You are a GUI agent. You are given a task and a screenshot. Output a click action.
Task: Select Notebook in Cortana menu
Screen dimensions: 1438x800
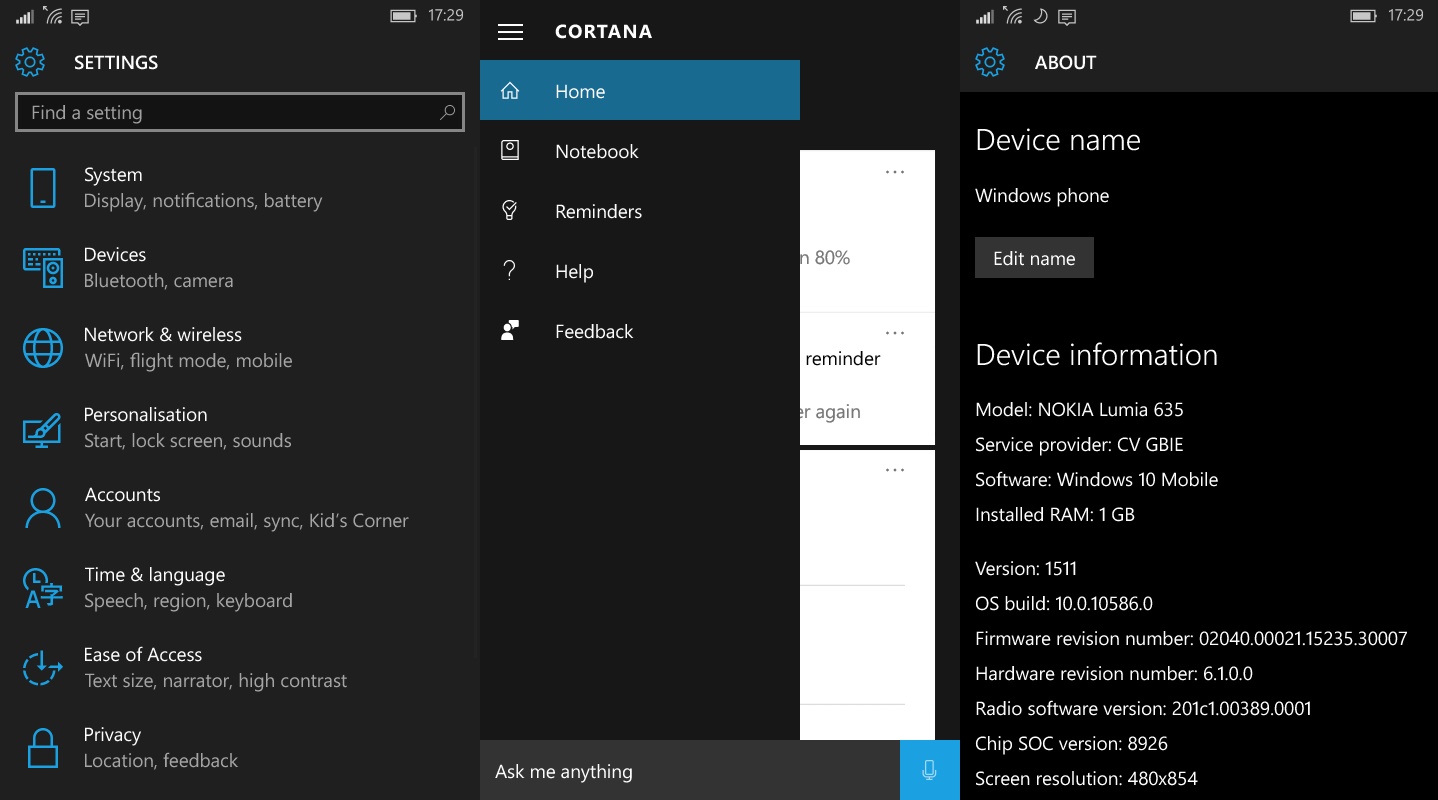pyautogui.click(x=640, y=151)
